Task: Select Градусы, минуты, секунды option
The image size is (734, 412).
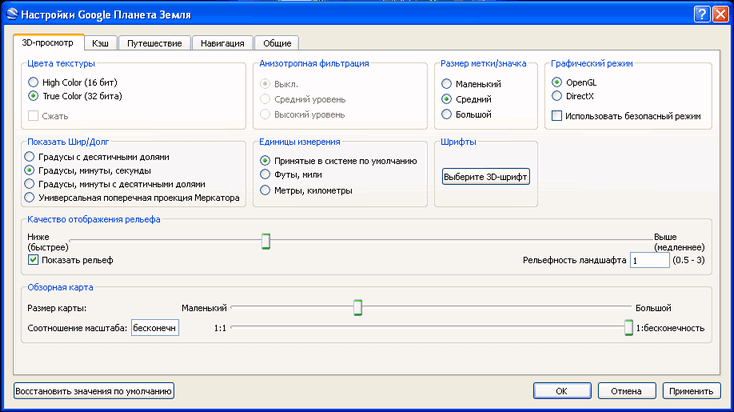Action: [88, 170]
